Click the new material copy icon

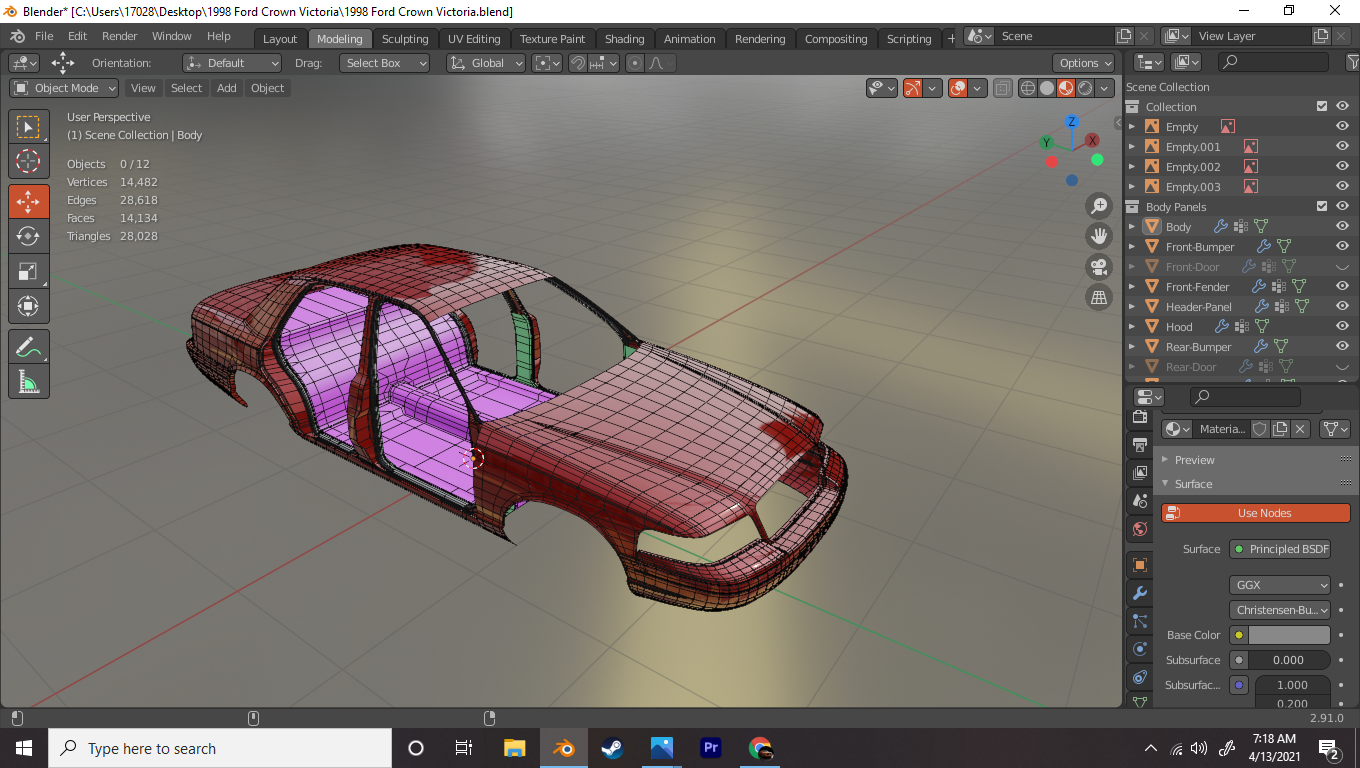pos(1280,429)
